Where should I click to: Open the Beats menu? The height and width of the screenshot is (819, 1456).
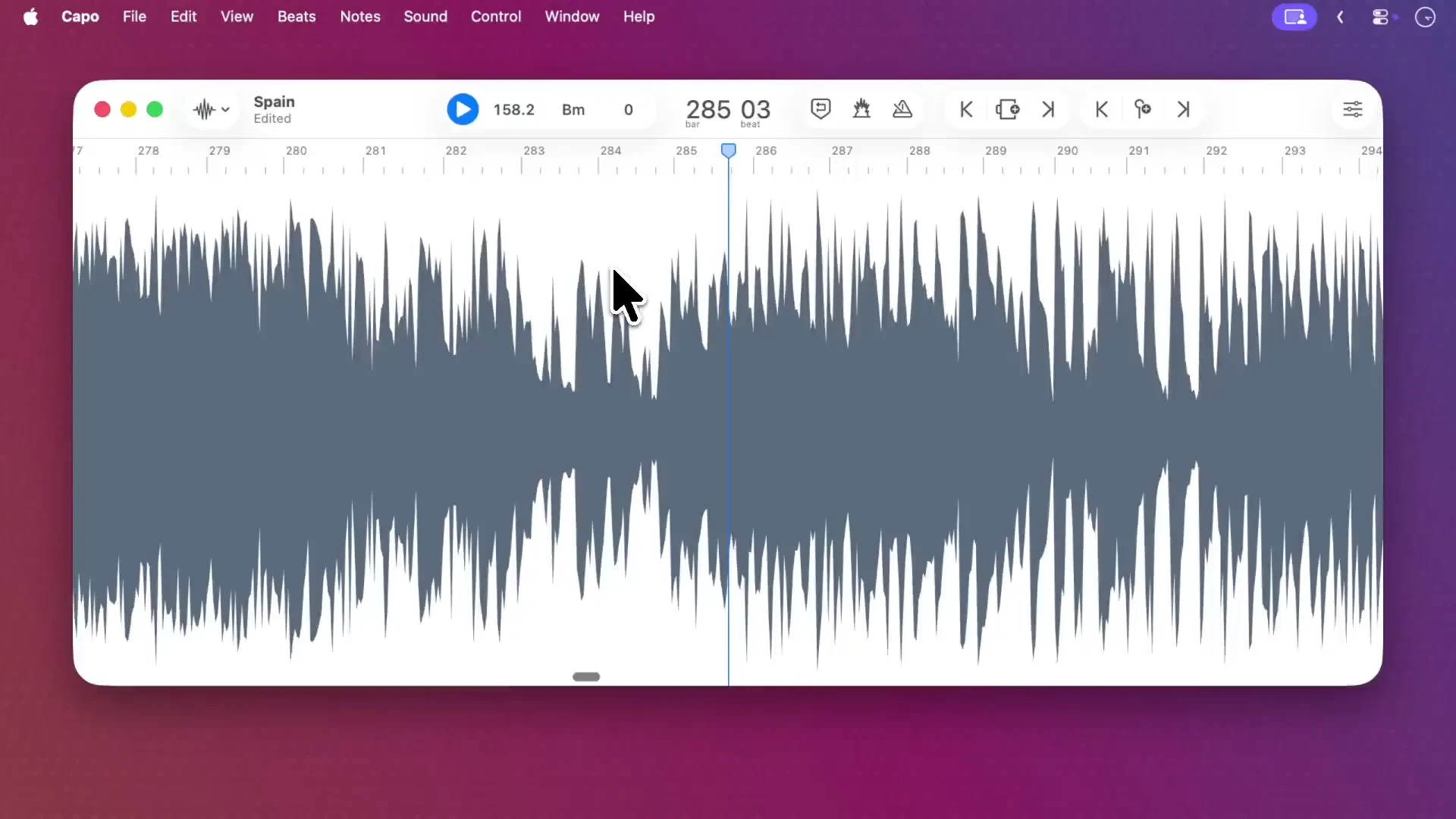(x=297, y=17)
